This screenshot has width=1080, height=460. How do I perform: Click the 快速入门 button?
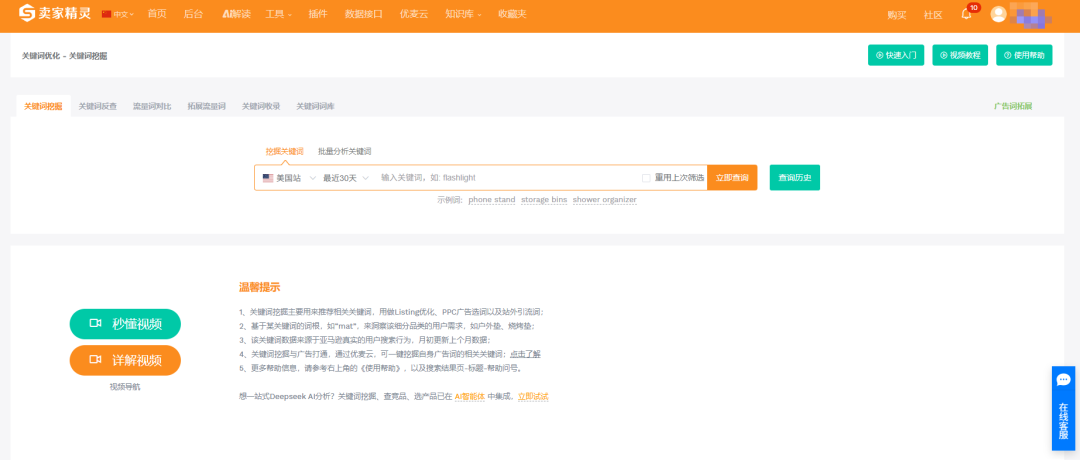[x=895, y=55]
